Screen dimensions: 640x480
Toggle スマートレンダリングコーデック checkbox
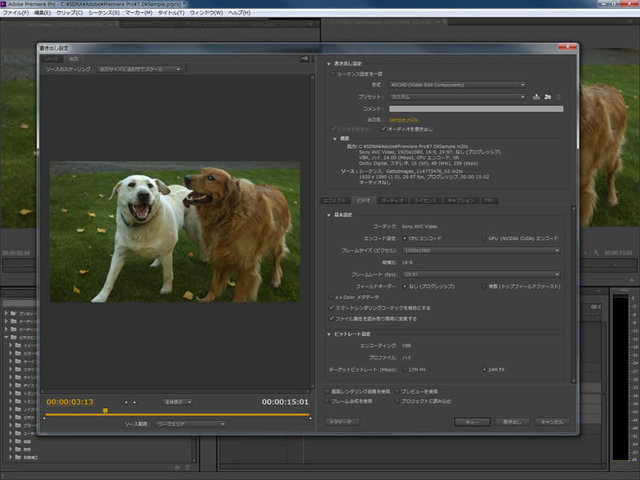[332, 308]
